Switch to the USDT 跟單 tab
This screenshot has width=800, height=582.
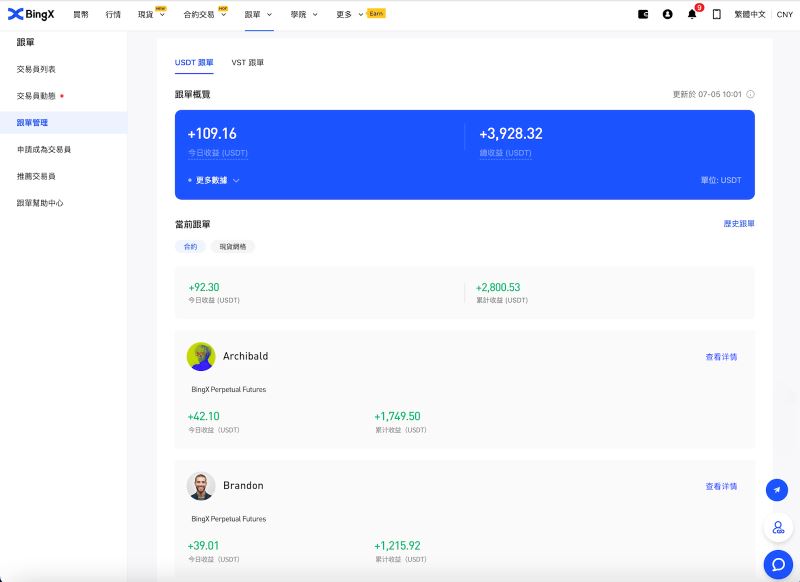[x=194, y=62]
